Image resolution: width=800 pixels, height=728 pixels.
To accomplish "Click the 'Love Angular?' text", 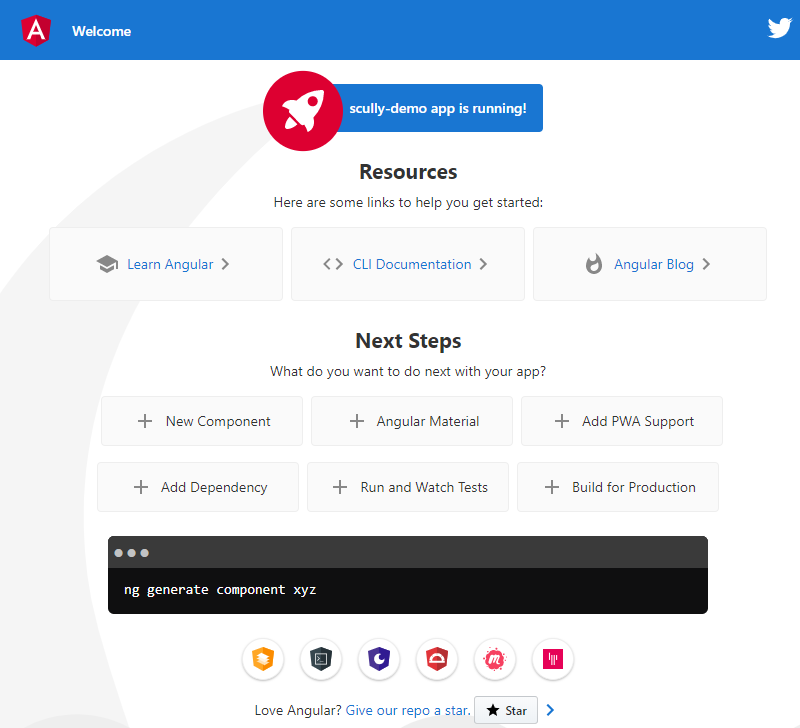I will coord(298,710).
